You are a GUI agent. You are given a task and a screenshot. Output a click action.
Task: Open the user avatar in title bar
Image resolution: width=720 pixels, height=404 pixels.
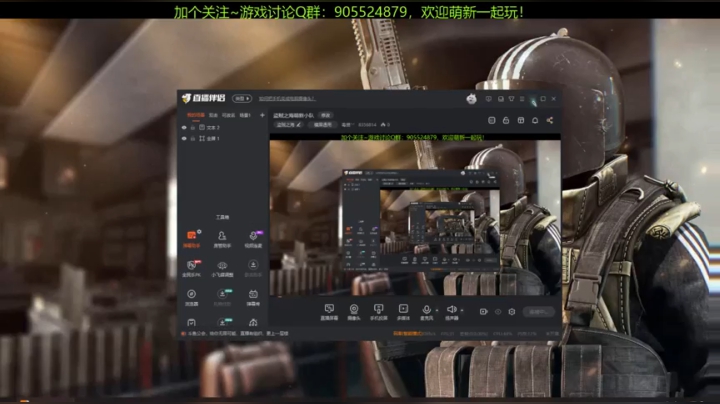point(471,98)
